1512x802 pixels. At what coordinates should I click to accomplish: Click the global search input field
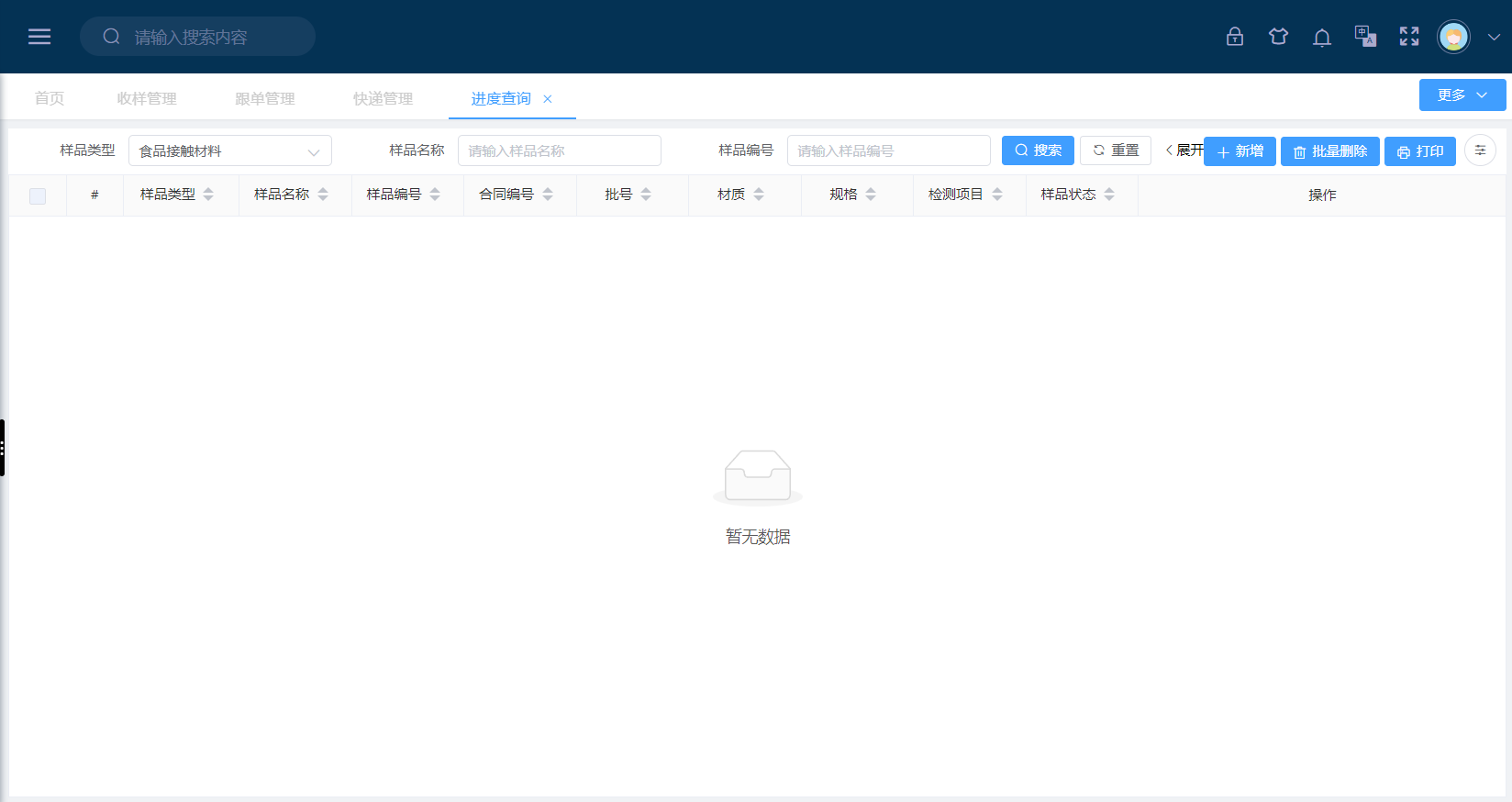tap(197, 37)
